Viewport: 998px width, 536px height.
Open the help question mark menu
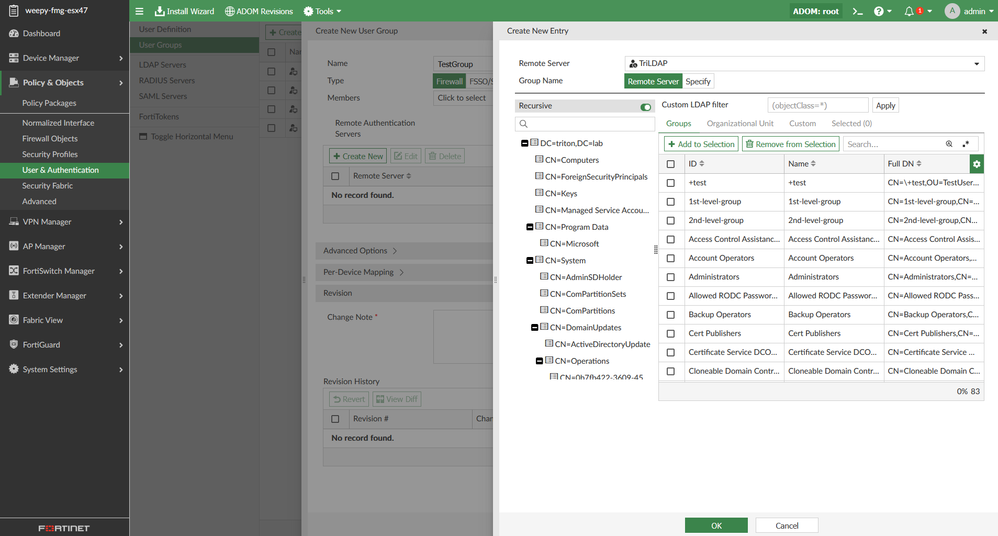tap(882, 11)
